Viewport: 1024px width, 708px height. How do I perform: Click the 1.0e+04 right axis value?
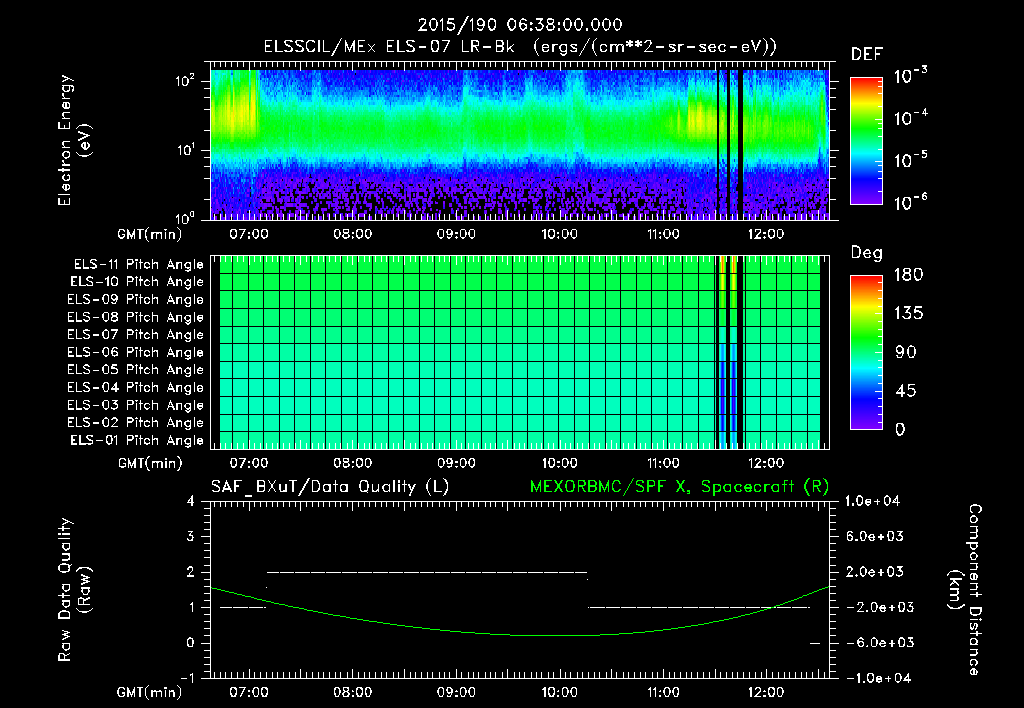point(872,502)
